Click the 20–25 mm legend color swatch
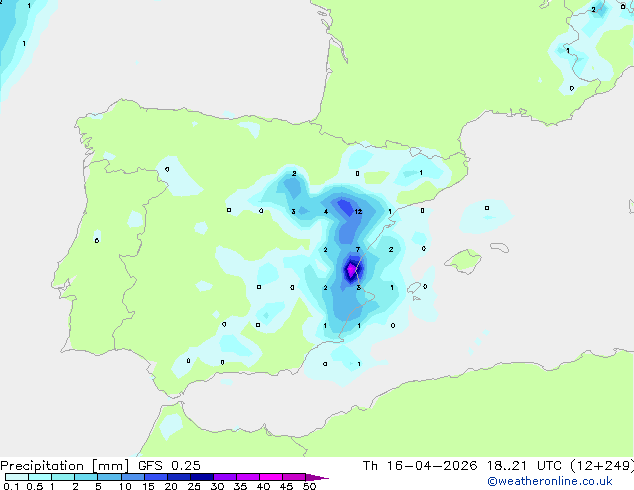634x490 pixels. pyautogui.click(x=179, y=477)
